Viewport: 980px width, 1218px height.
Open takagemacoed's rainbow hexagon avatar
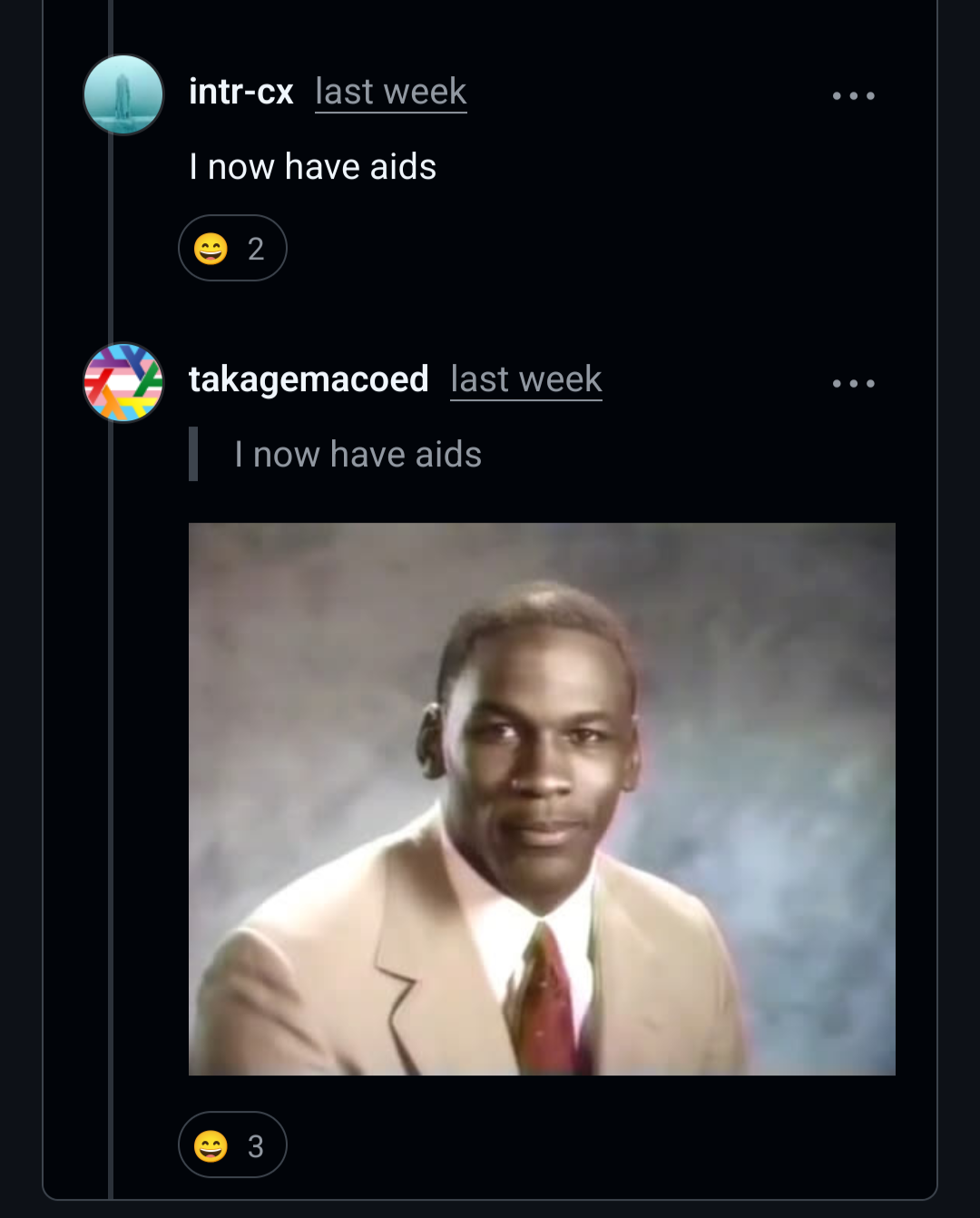click(123, 382)
